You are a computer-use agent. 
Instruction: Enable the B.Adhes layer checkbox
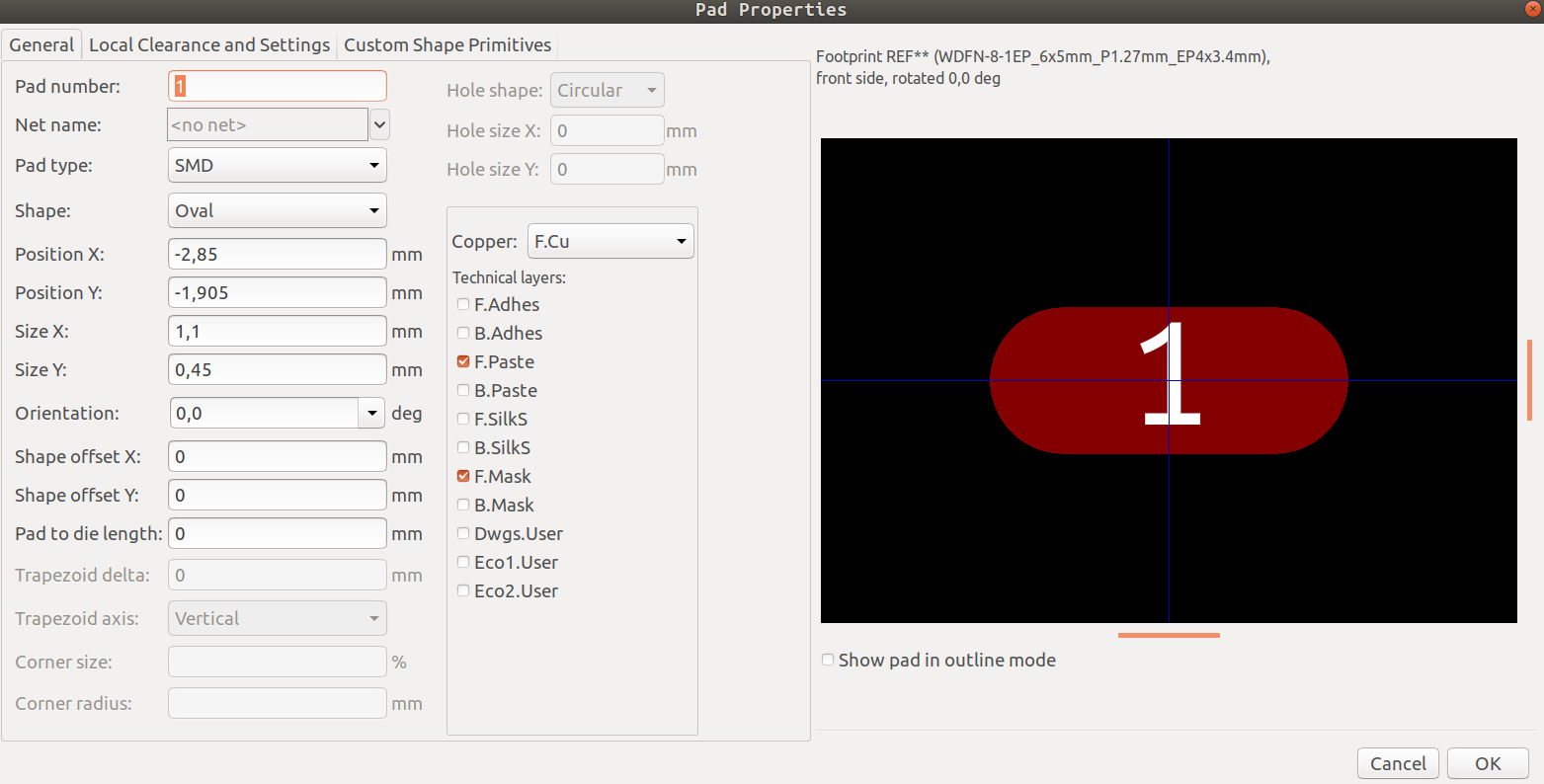click(x=463, y=333)
